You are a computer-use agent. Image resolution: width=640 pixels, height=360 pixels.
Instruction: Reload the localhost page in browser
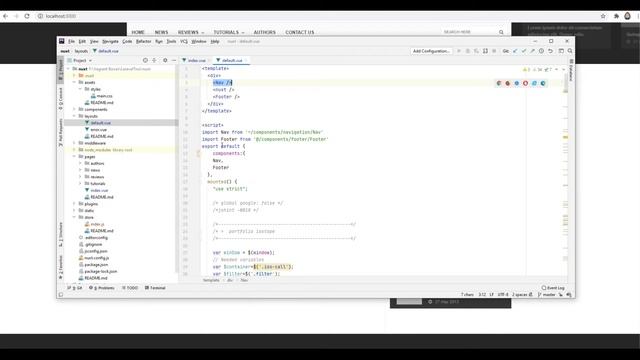[27, 16]
